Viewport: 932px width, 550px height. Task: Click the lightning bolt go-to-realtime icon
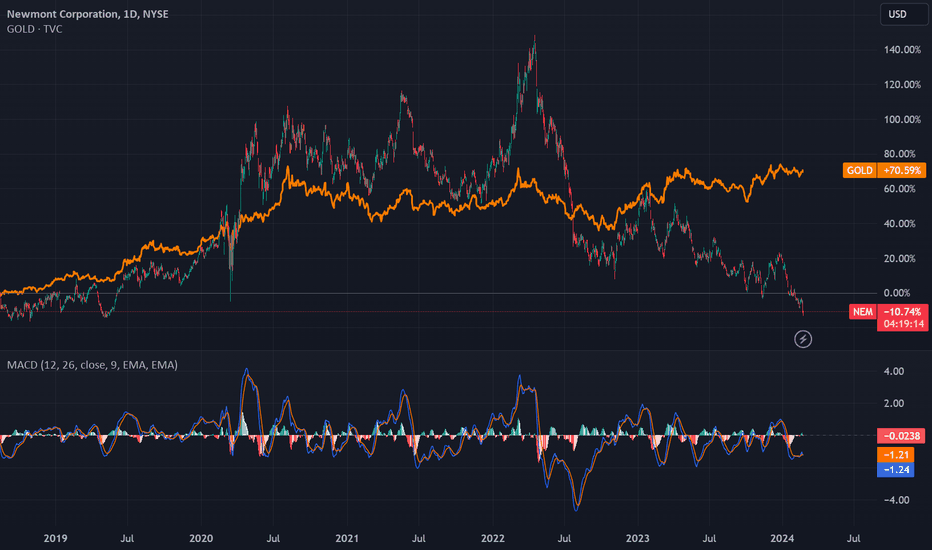[x=803, y=339]
